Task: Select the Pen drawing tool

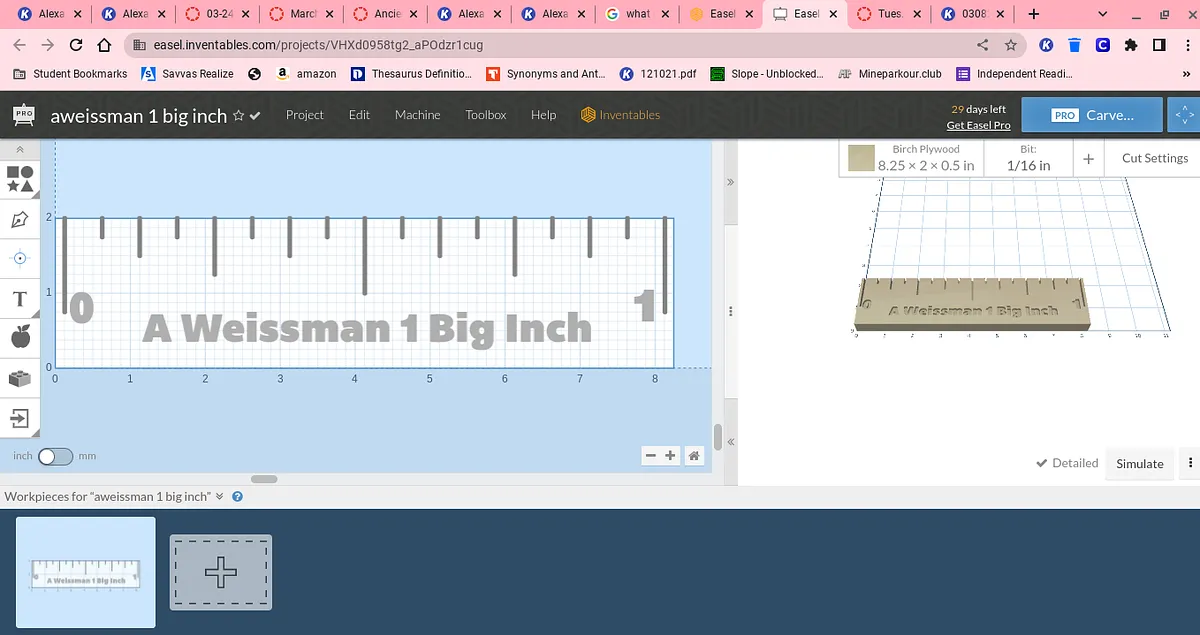Action: click(20, 219)
